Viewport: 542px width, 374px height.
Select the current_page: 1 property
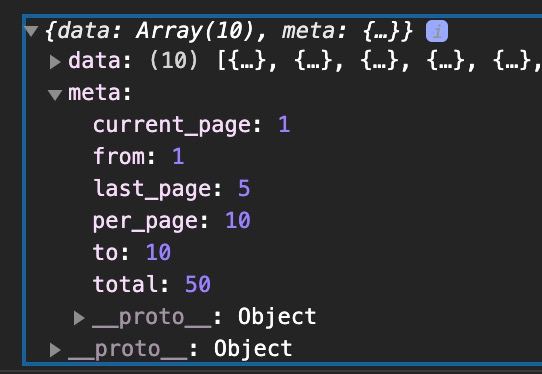(191, 125)
